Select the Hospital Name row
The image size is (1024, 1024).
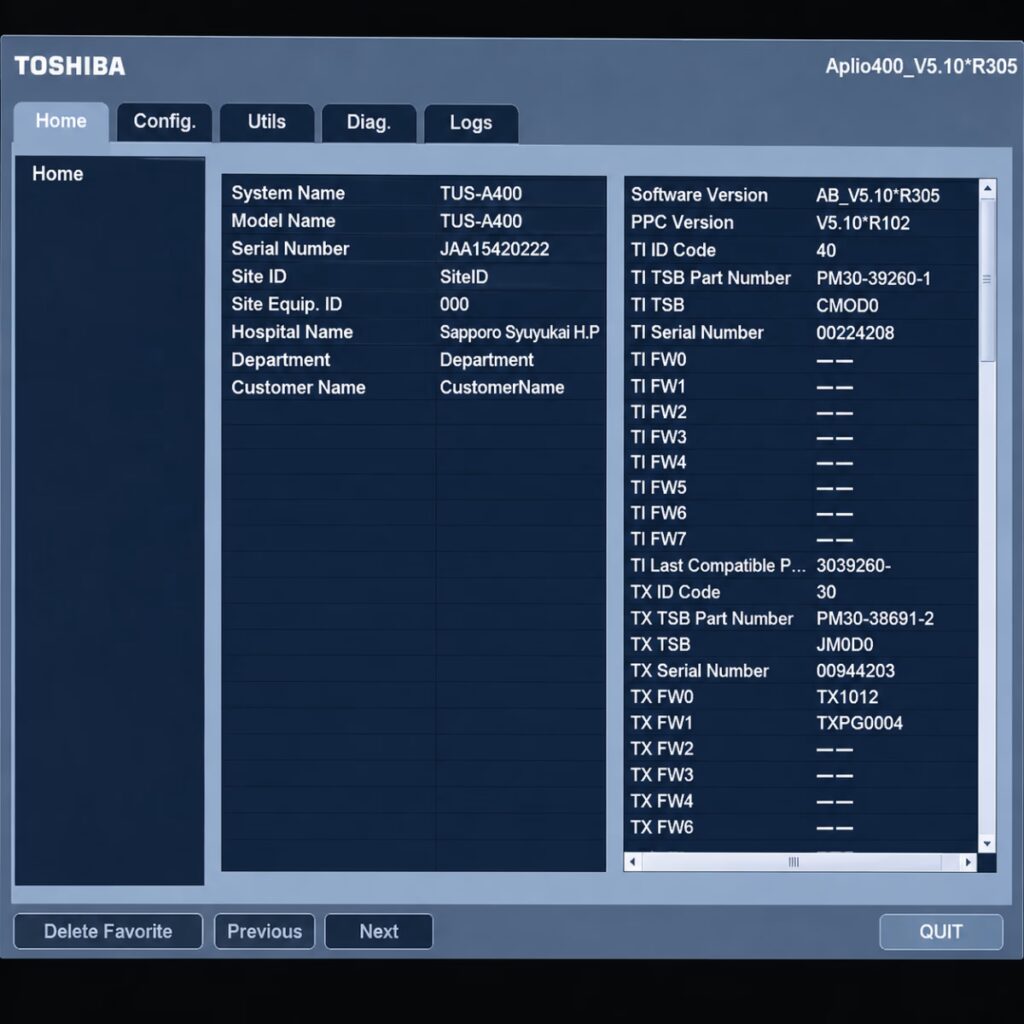[413, 332]
